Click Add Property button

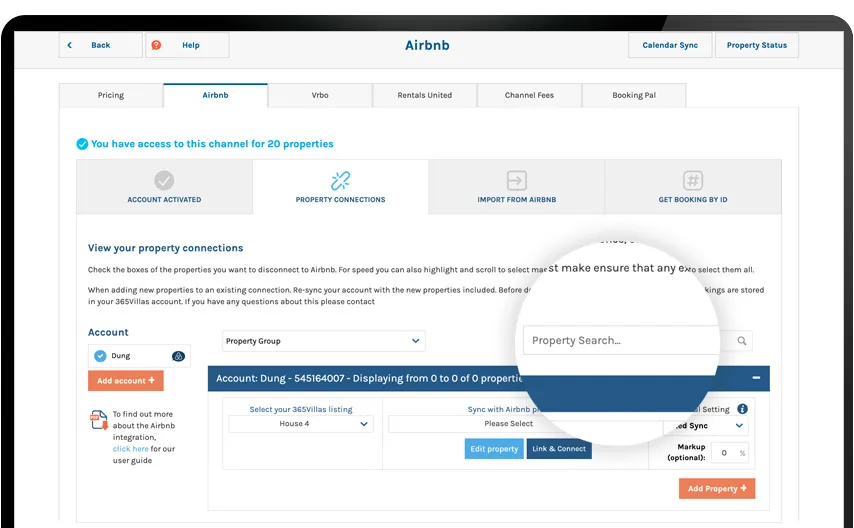717,489
